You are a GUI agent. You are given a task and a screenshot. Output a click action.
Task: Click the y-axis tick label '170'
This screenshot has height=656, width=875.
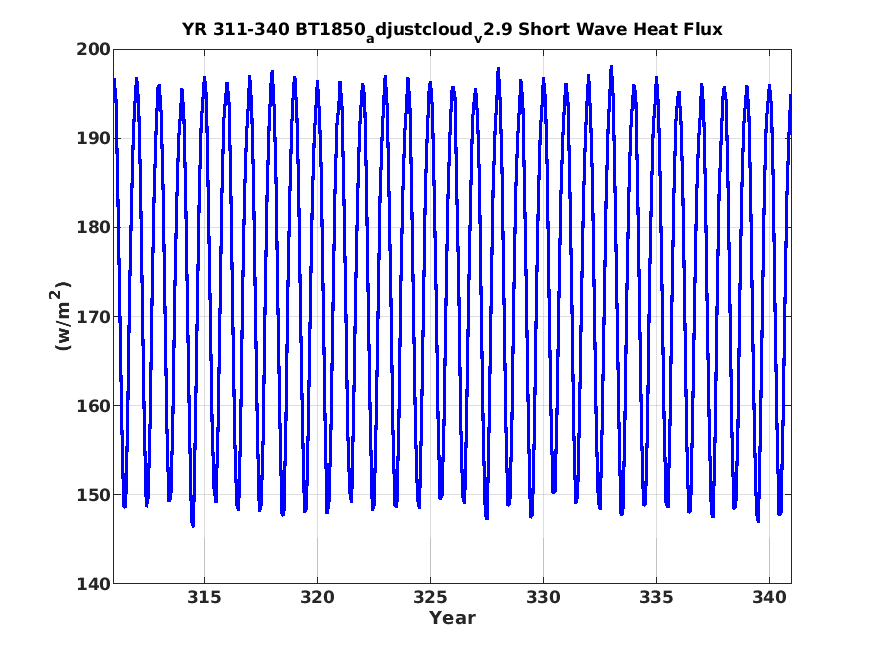click(x=94, y=317)
